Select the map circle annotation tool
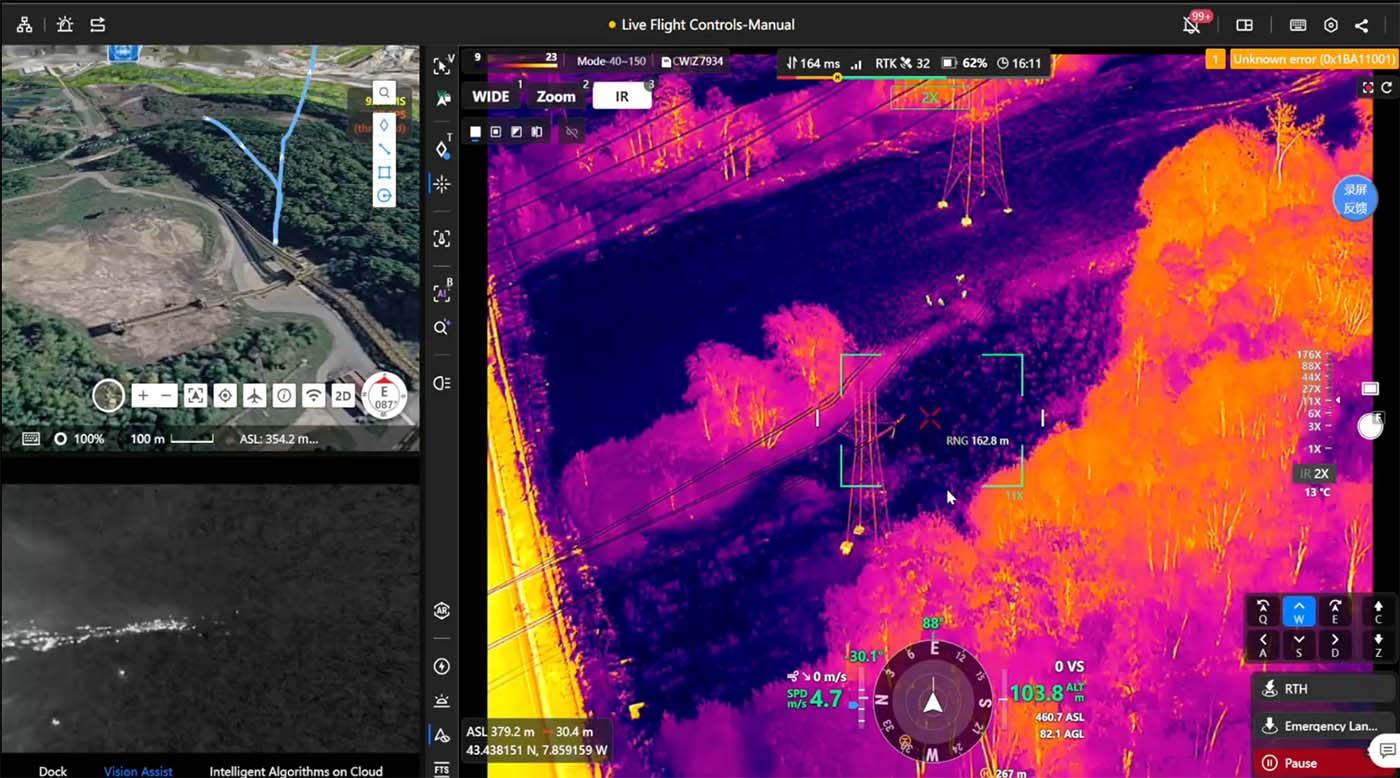The height and width of the screenshot is (778, 1400). tap(384, 195)
